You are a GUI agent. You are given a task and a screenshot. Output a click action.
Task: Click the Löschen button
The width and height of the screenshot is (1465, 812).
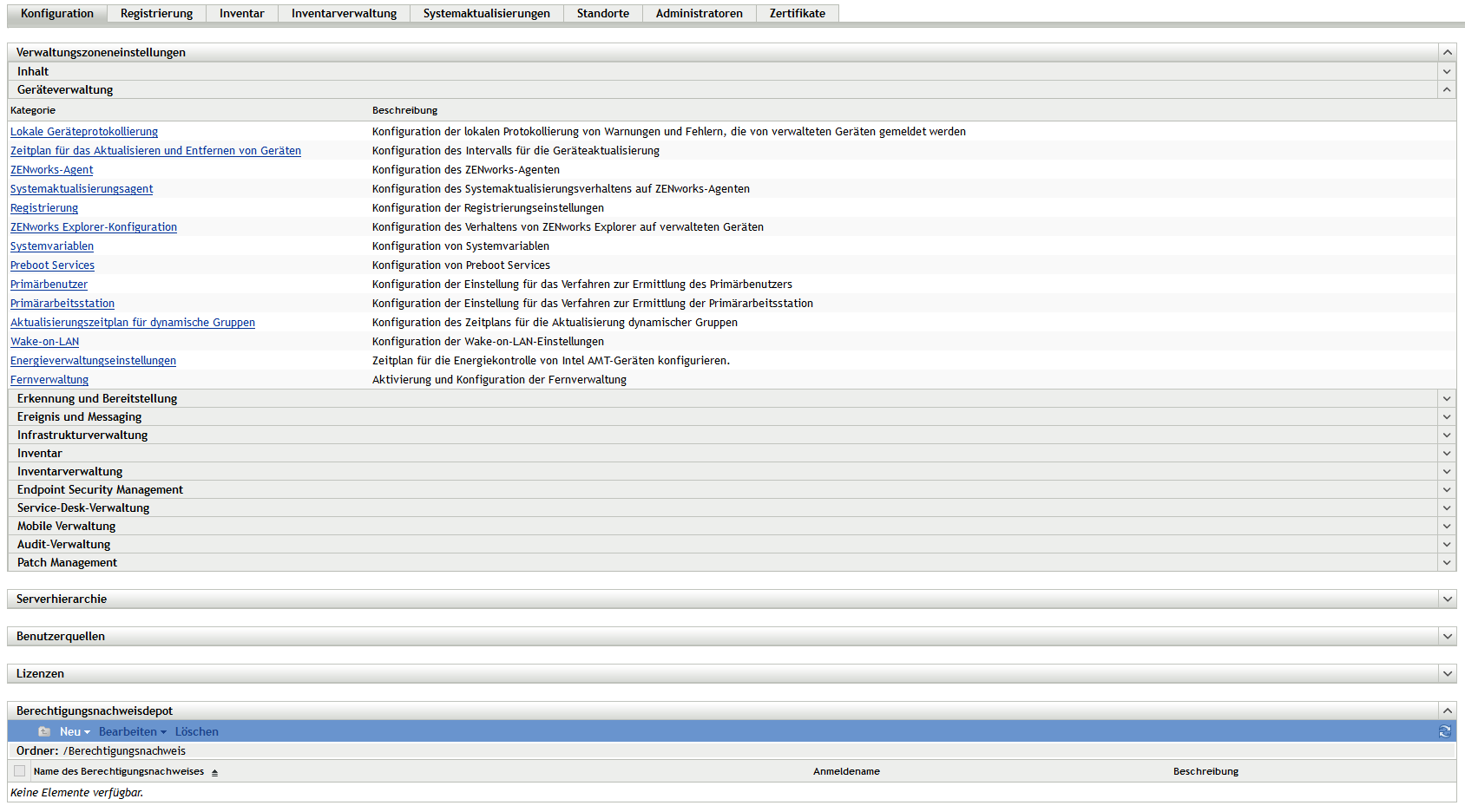pyautogui.click(x=197, y=731)
